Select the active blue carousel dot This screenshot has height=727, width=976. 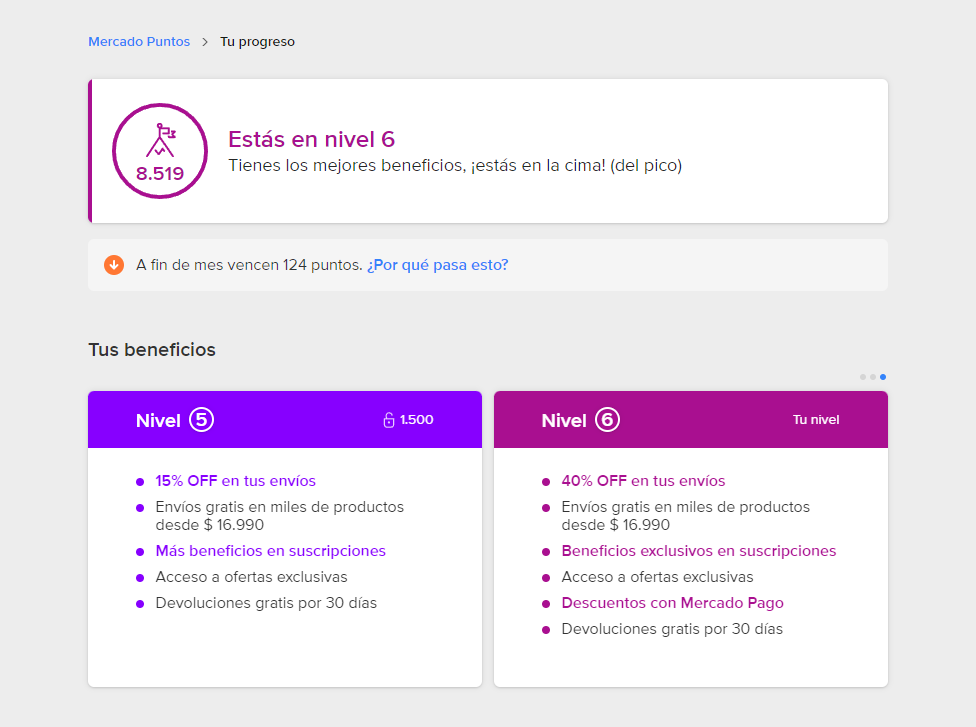[883, 377]
